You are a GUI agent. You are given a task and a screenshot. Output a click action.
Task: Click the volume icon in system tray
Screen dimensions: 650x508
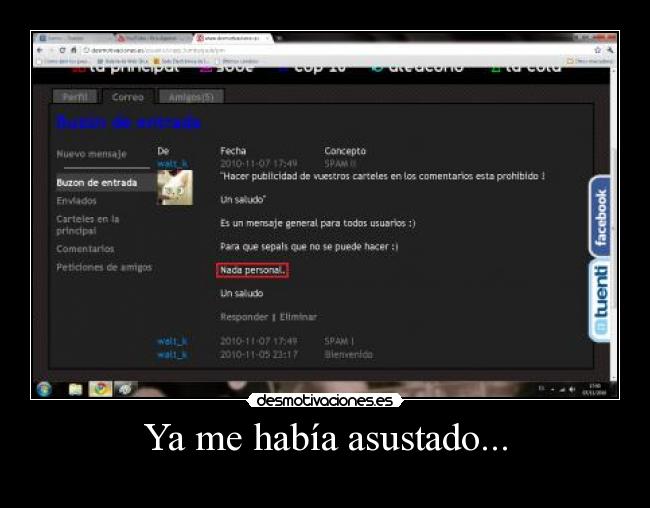pyautogui.click(x=572, y=389)
